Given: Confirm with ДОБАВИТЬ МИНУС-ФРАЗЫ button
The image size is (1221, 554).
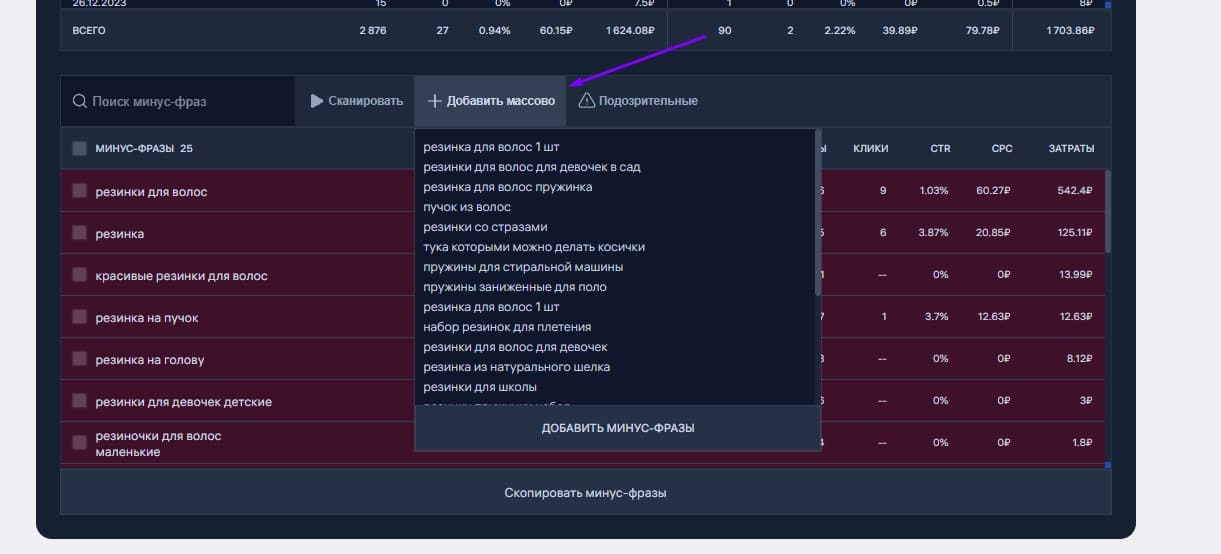Looking at the screenshot, I should [618, 428].
